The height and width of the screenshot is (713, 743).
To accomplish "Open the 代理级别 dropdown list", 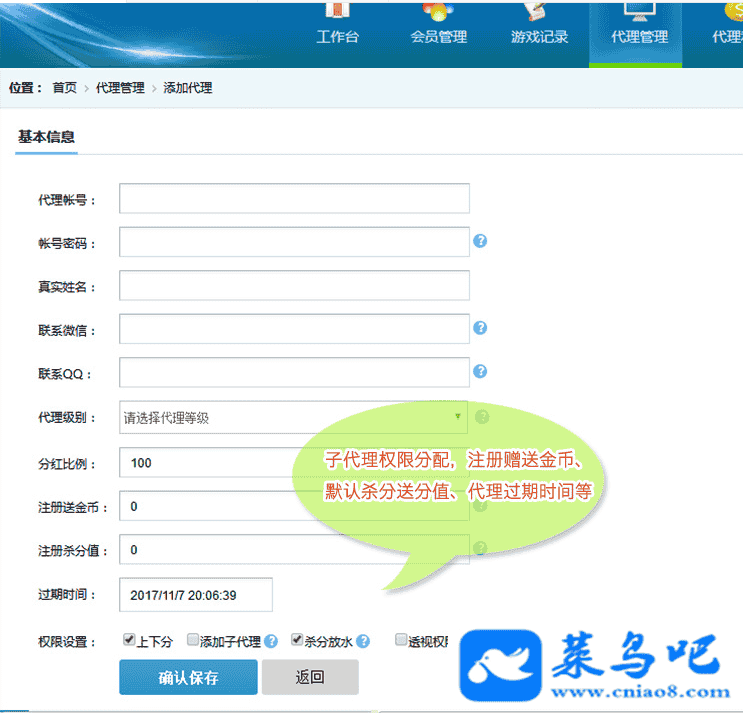I will point(293,418).
